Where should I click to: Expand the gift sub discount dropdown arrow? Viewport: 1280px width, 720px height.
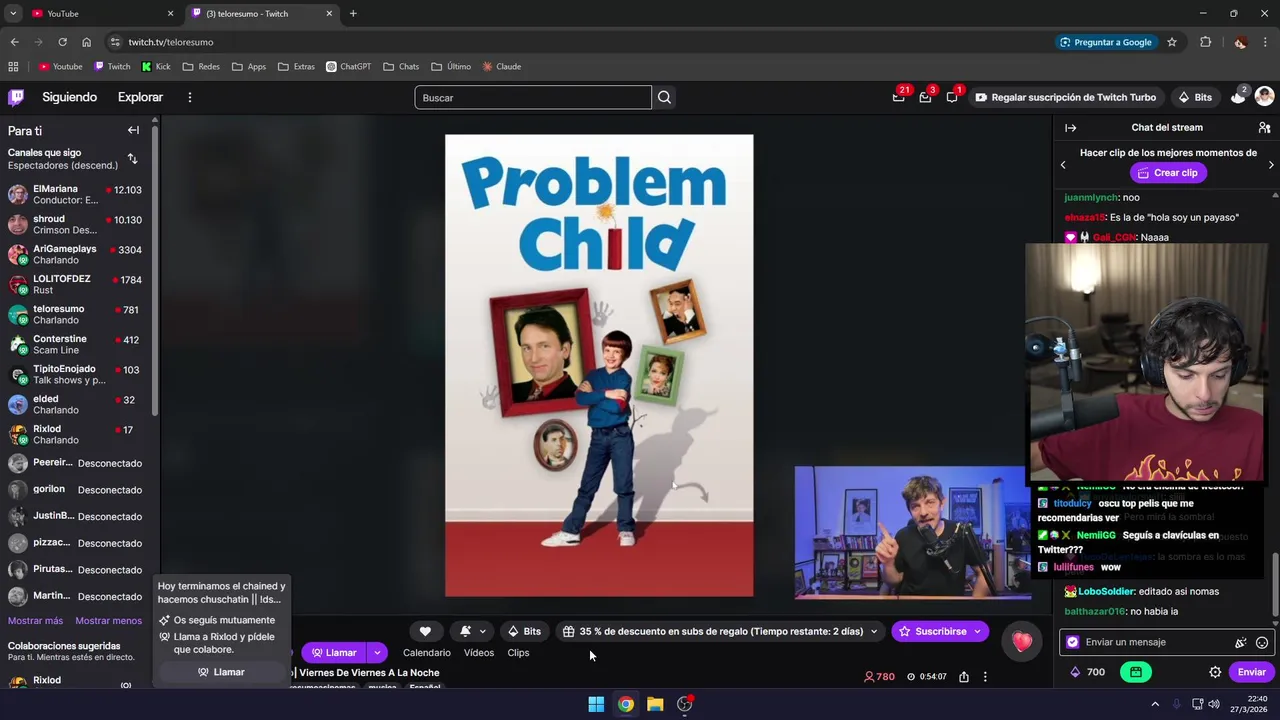[873, 632]
